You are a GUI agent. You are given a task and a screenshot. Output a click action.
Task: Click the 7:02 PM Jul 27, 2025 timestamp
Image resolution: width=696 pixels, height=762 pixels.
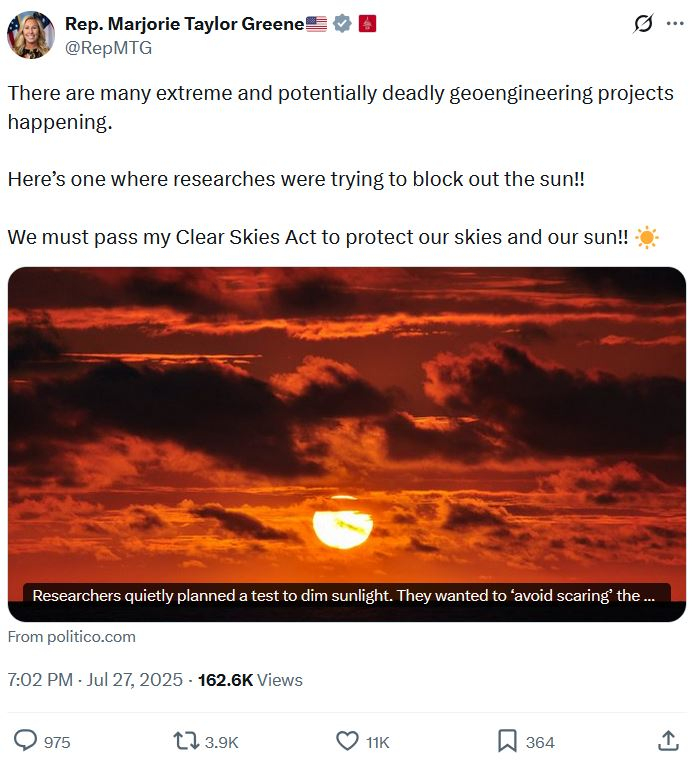click(x=95, y=680)
